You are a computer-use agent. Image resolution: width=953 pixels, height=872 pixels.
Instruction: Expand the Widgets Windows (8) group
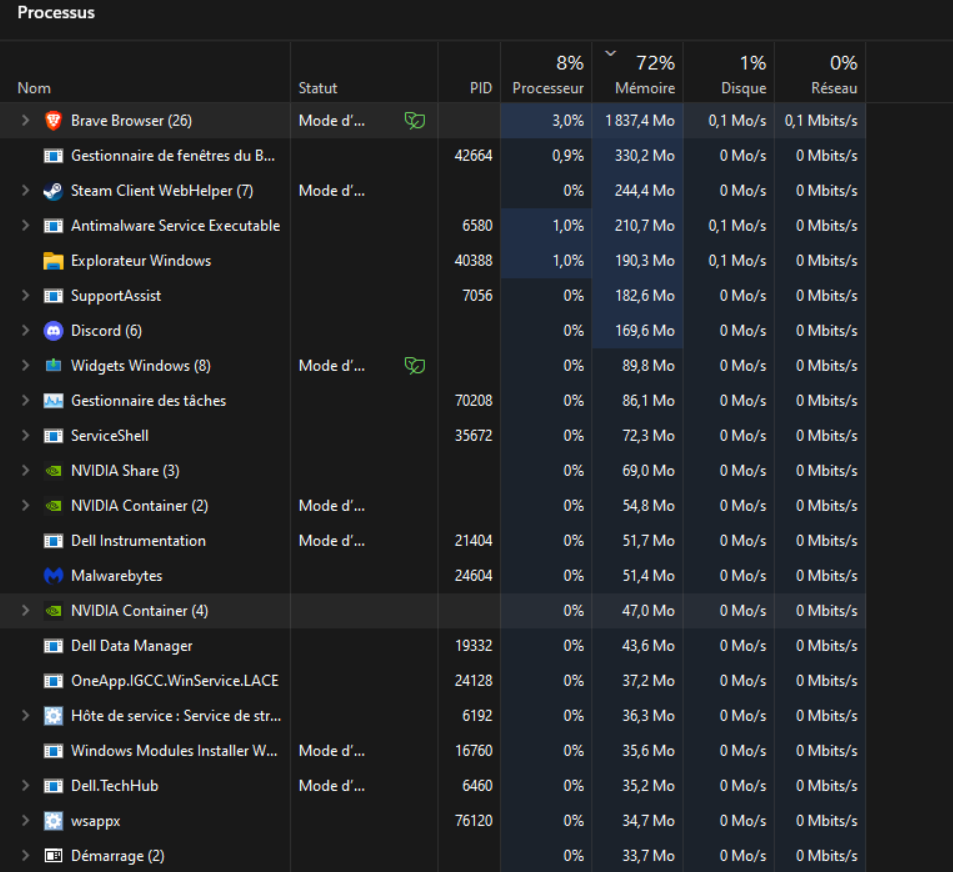pyautogui.click(x=25, y=366)
